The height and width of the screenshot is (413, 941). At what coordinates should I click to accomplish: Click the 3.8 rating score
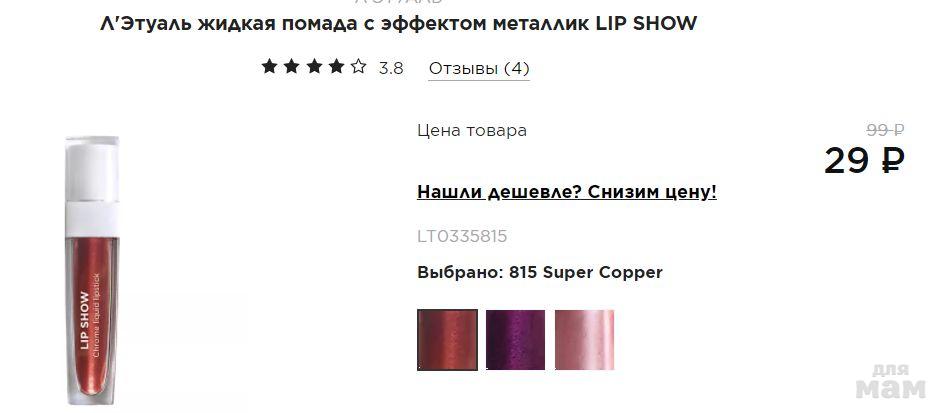(x=391, y=68)
